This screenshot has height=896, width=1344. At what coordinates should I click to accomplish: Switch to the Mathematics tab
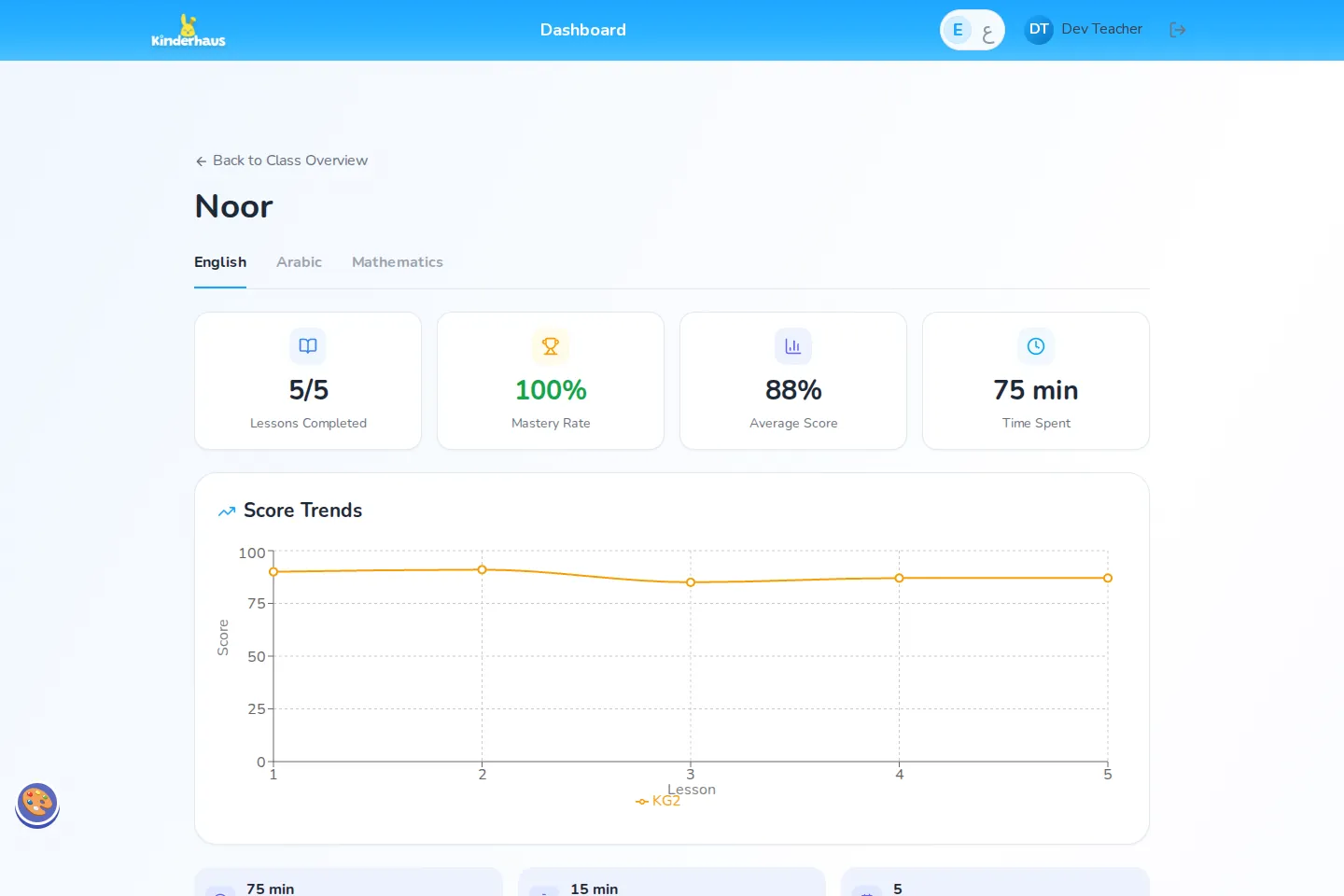(x=398, y=262)
